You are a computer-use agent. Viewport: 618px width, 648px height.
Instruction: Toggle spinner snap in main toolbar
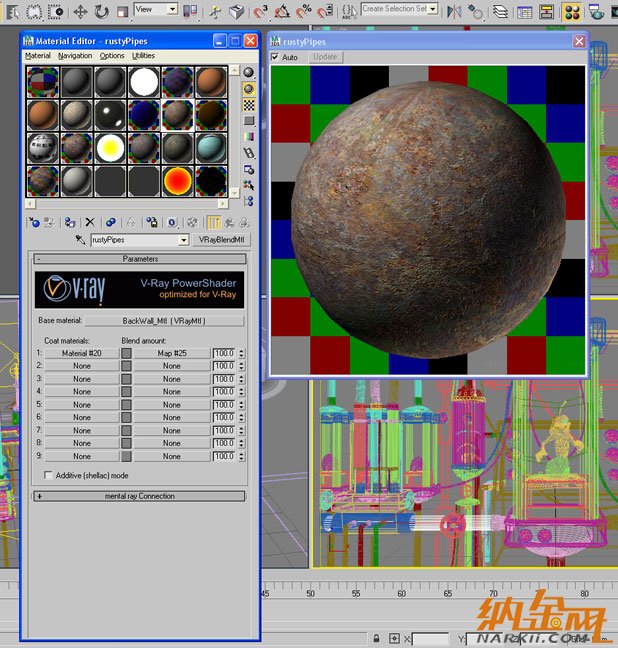click(x=326, y=11)
